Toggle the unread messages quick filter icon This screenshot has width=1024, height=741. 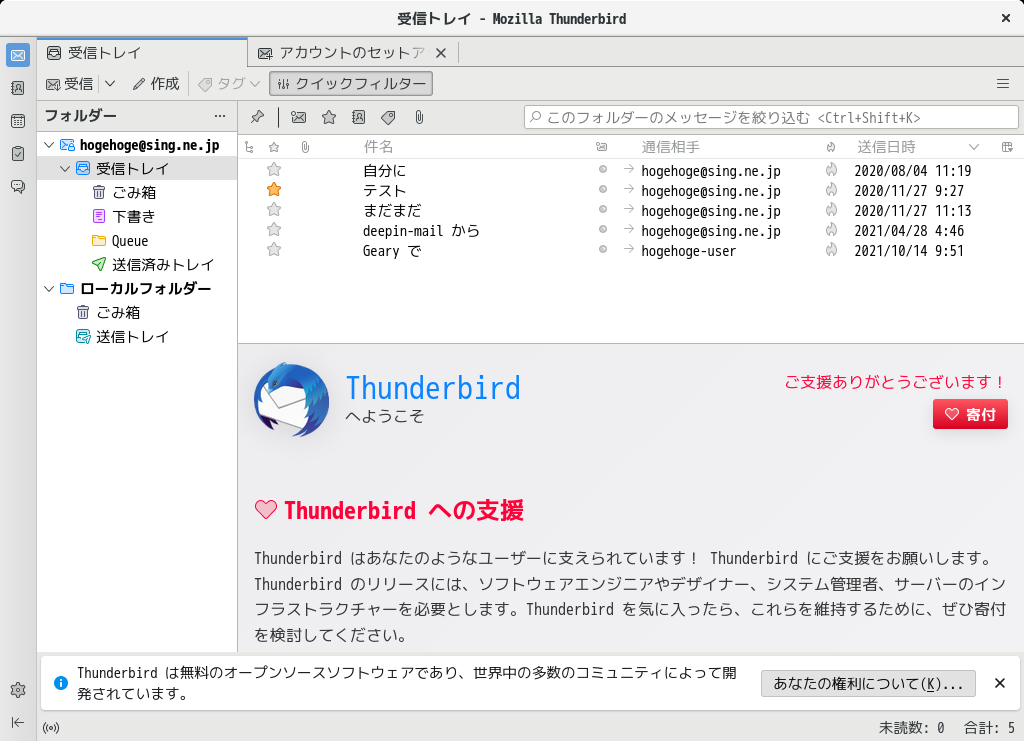(298, 118)
